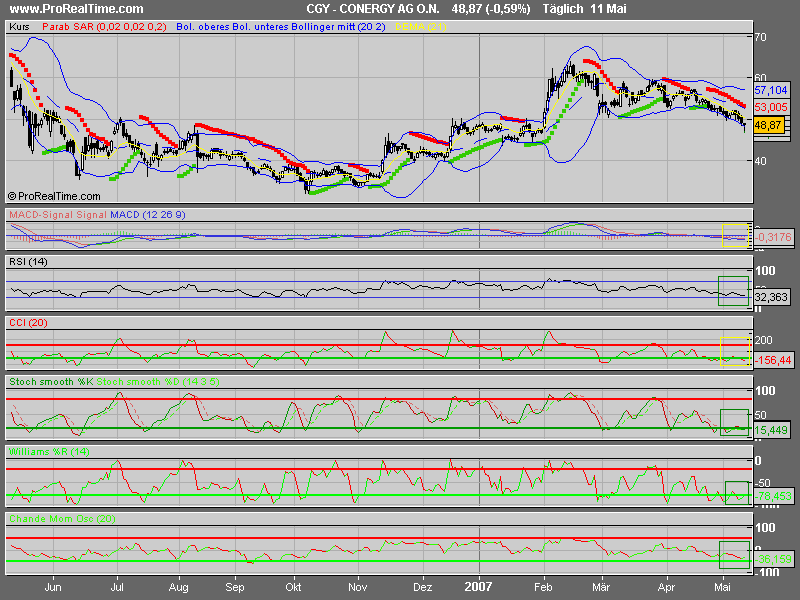The image size is (800, 600).
Task: Click the red 48,87 price tag
Action: pyautogui.click(x=768, y=124)
